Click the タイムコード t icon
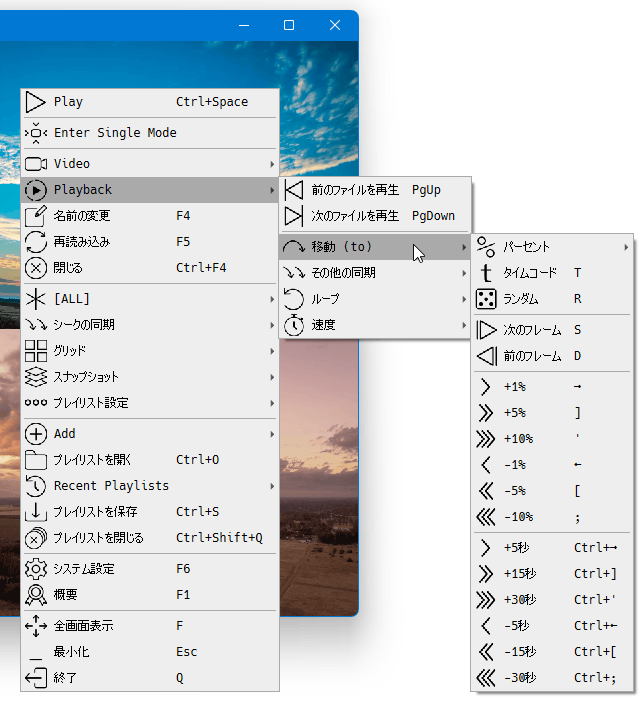Image resolution: width=644 pixels, height=704 pixels. tap(485, 273)
